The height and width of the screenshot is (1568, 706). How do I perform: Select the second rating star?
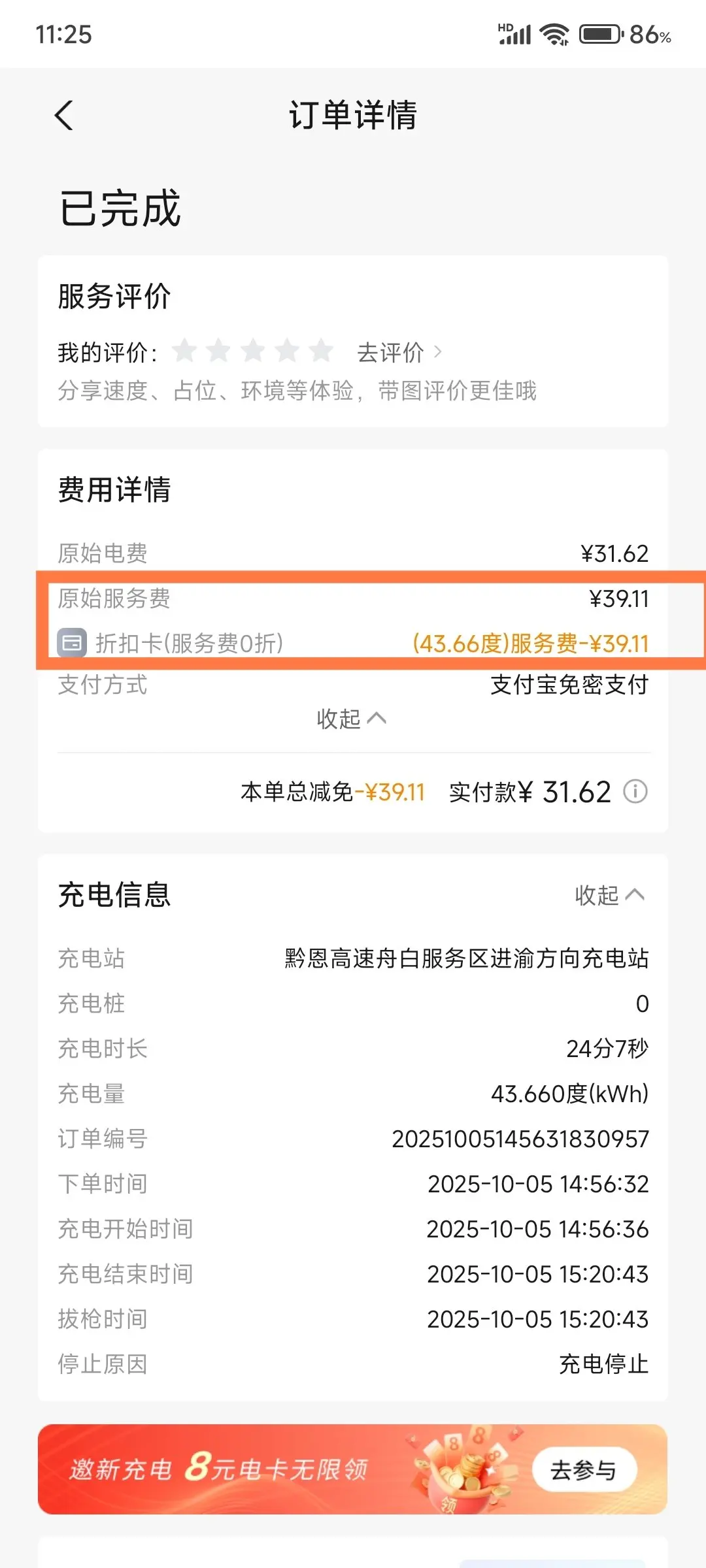point(219,351)
